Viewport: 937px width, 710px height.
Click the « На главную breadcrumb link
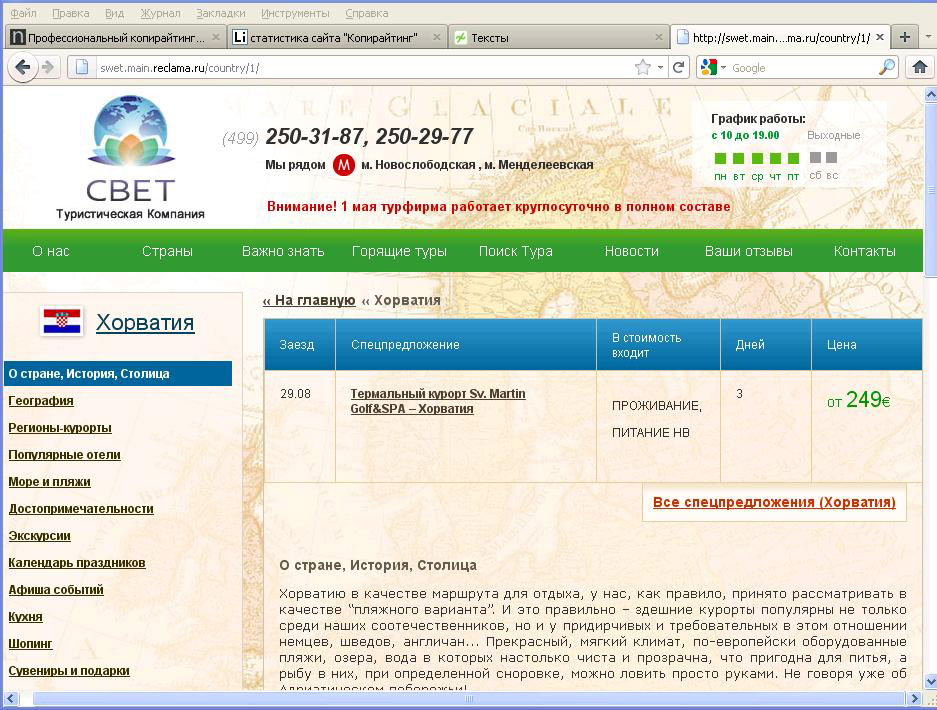309,300
